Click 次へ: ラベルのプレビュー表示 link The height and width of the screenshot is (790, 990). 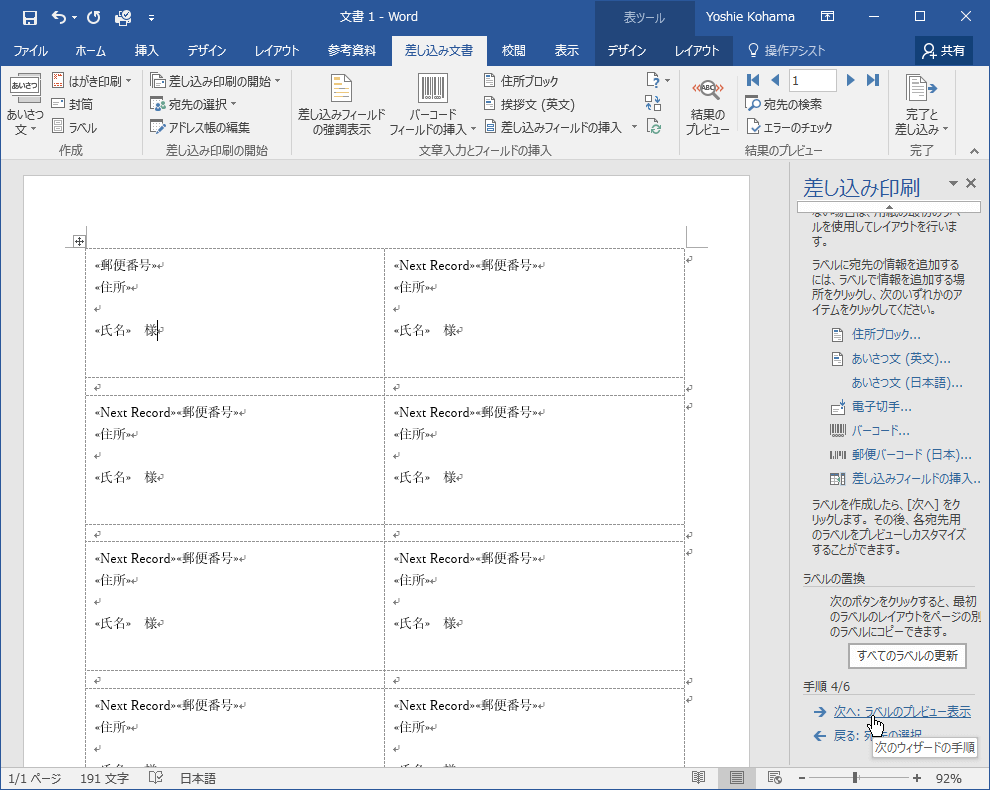click(x=902, y=712)
